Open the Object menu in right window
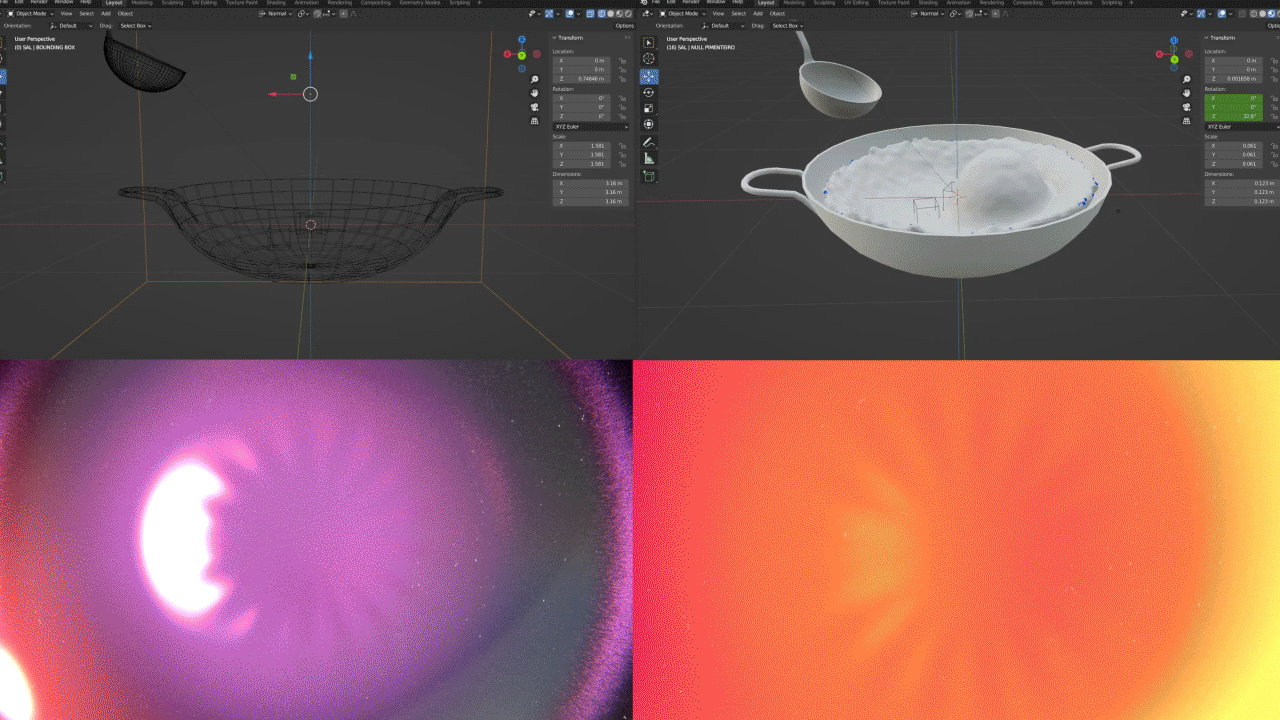Screen dimensions: 1280x720 [x=777, y=14]
